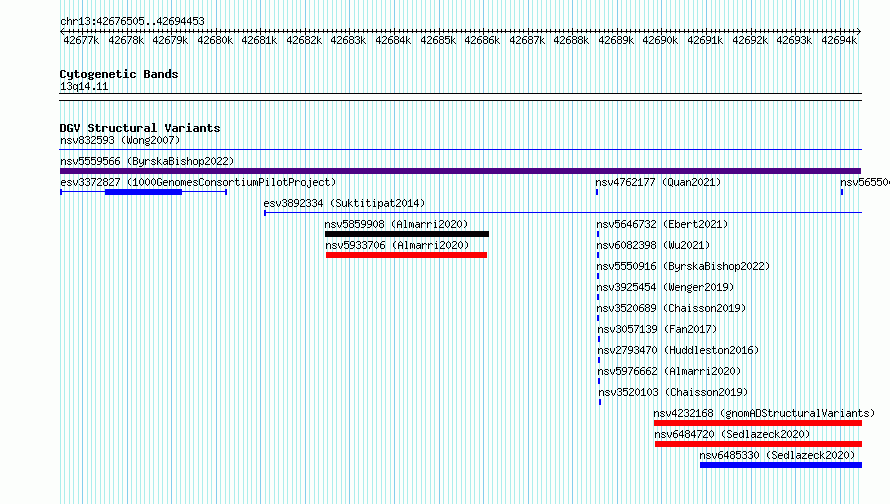Open nsv4762177 (Quan2021) label
This screenshot has height=504, width=890.
pos(658,182)
